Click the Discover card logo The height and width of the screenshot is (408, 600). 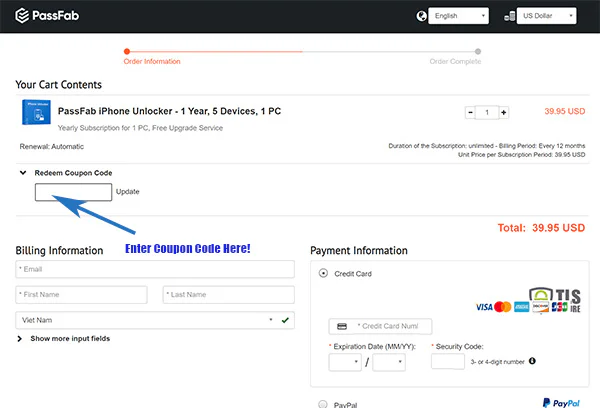pyautogui.click(x=541, y=307)
